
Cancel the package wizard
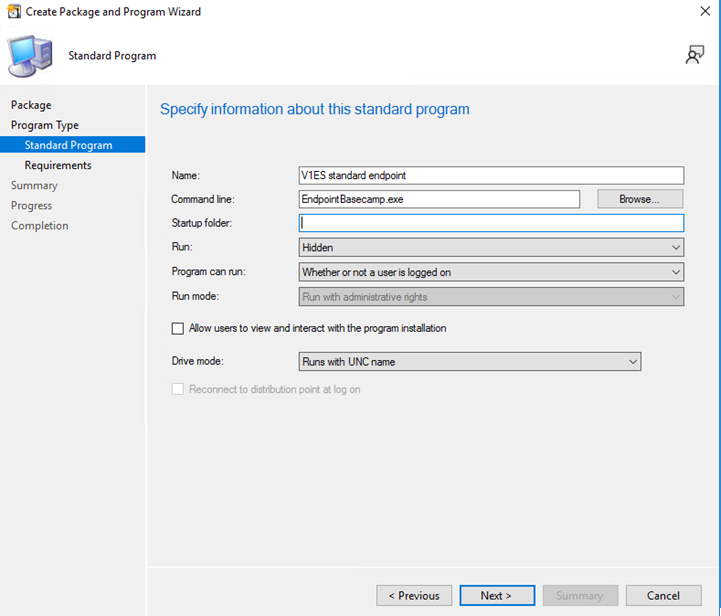click(x=663, y=596)
